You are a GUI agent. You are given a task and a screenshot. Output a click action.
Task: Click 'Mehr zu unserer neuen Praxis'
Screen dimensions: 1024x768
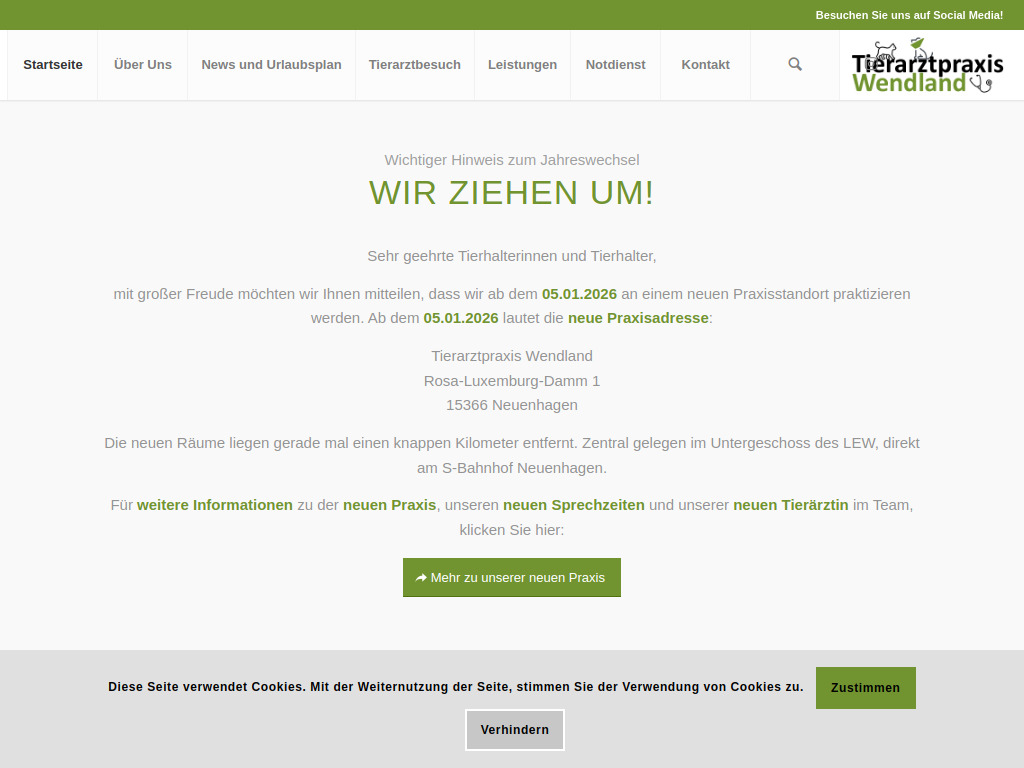[x=512, y=577]
